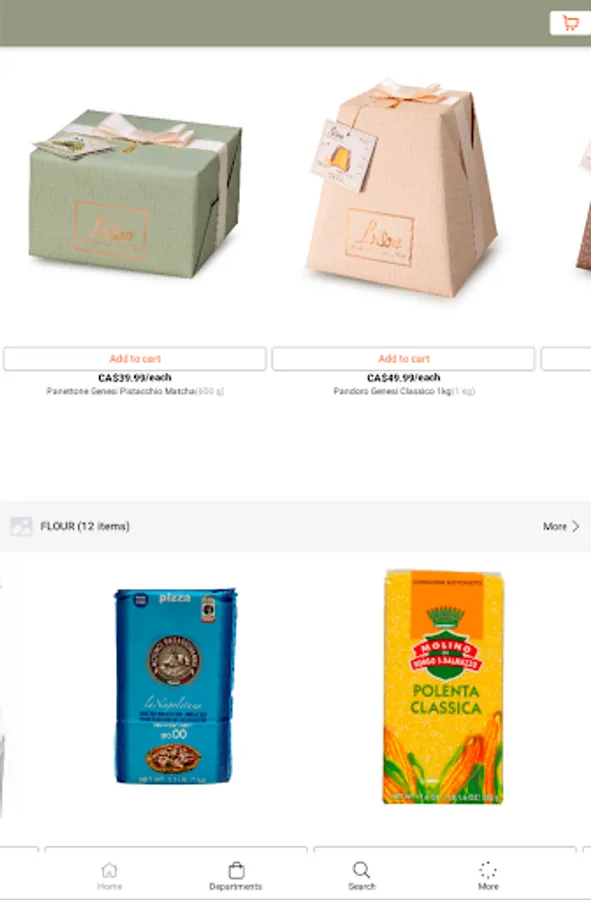The width and height of the screenshot is (591, 900).
Task: View the blue la Napoletana pizza flour
Action: point(175,686)
